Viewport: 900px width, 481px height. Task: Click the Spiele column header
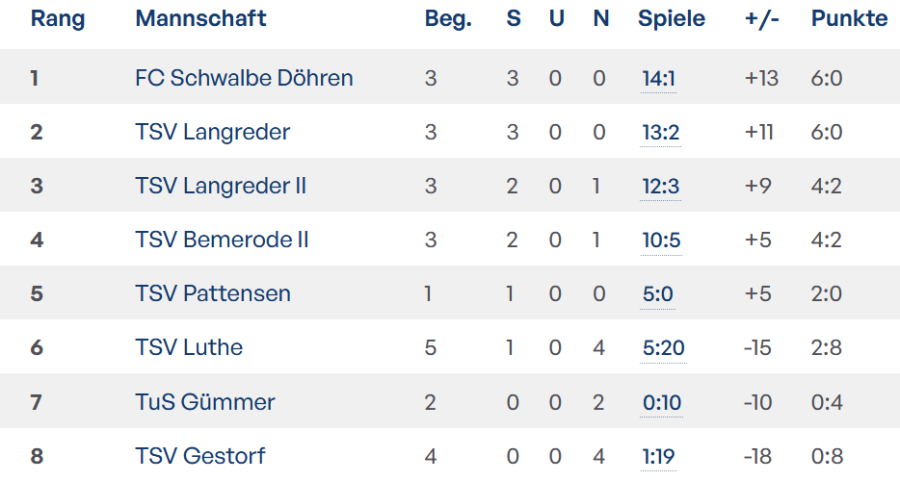pos(671,19)
